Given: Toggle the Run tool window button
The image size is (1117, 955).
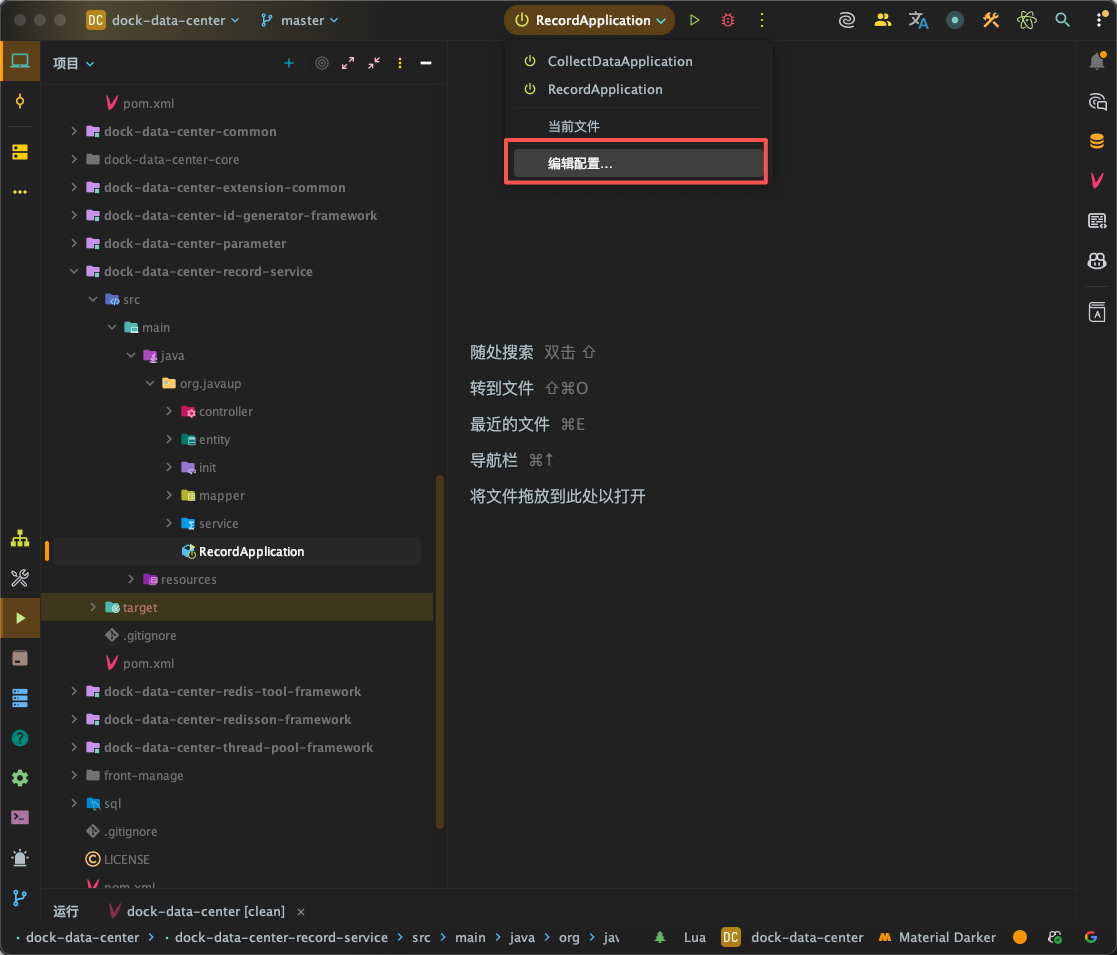Looking at the screenshot, I should [20, 618].
